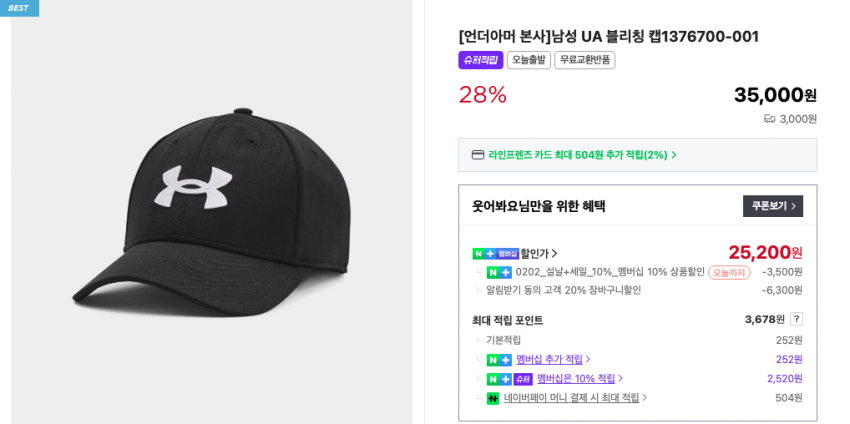Click the 슈퍼 badge in 10% 적립 row

click(x=523, y=379)
